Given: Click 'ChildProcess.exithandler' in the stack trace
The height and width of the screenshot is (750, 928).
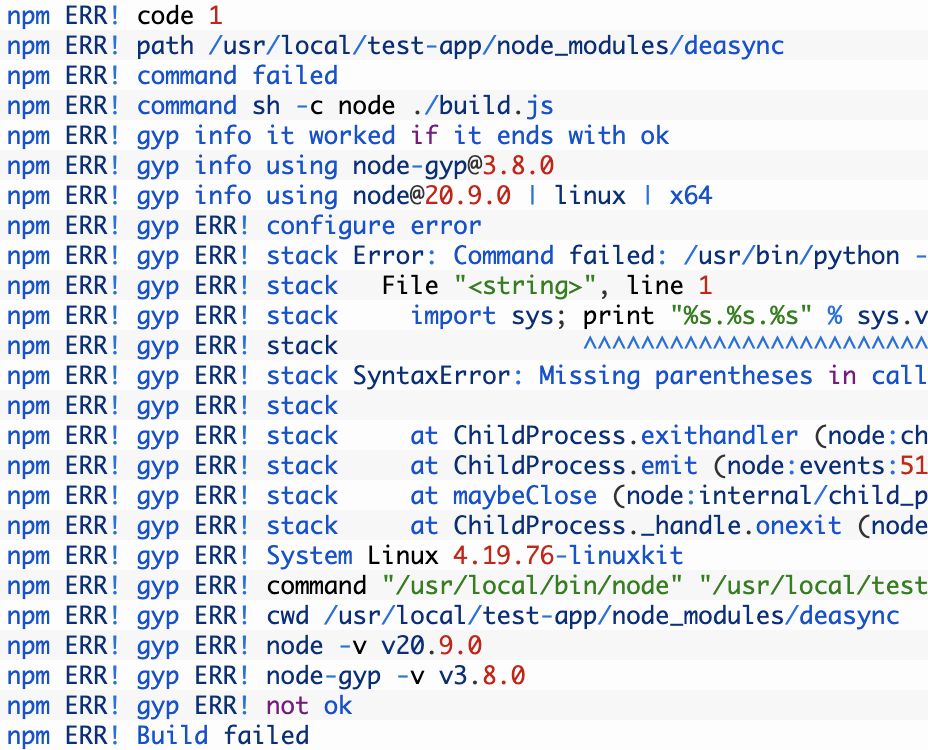Looking at the screenshot, I should pyautogui.click(x=626, y=436).
